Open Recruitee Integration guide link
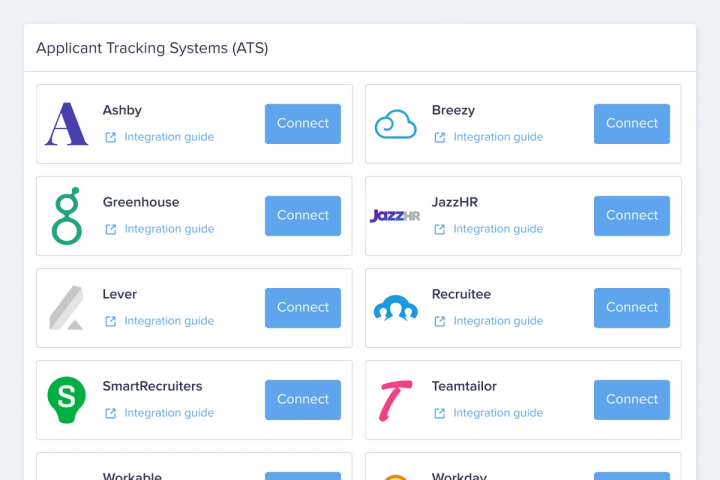Image resolution: width=720 pixels, height=480 pixels. (x=498, y=321)
